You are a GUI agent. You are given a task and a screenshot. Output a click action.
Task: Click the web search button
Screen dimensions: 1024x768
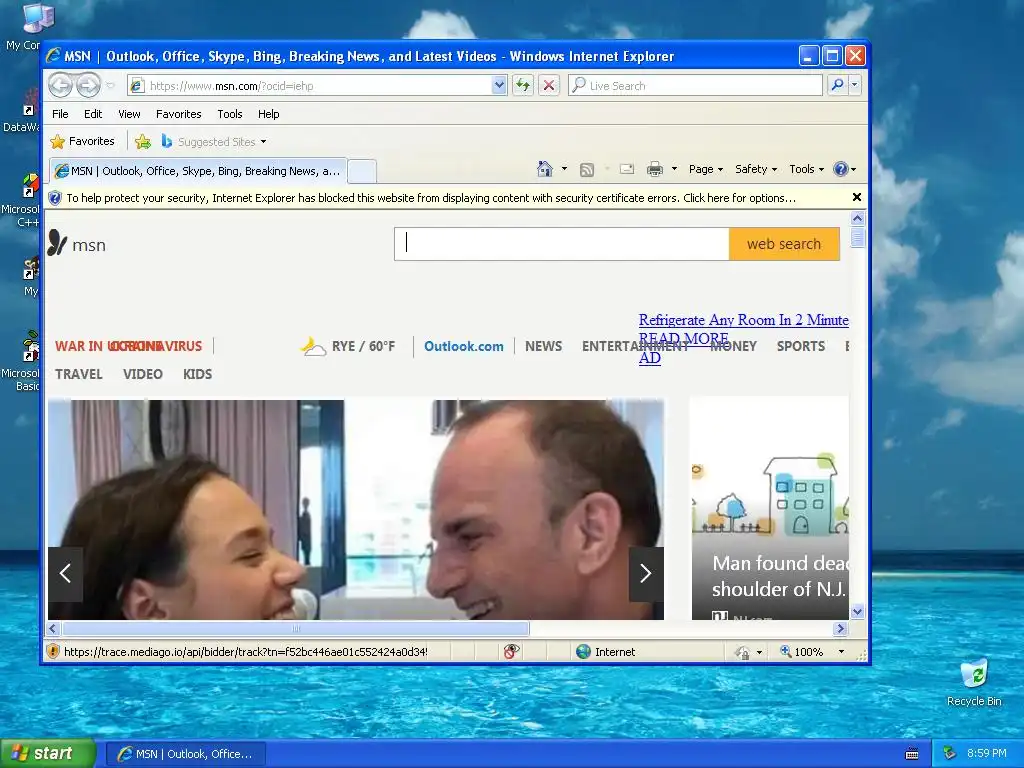(784, 244)
